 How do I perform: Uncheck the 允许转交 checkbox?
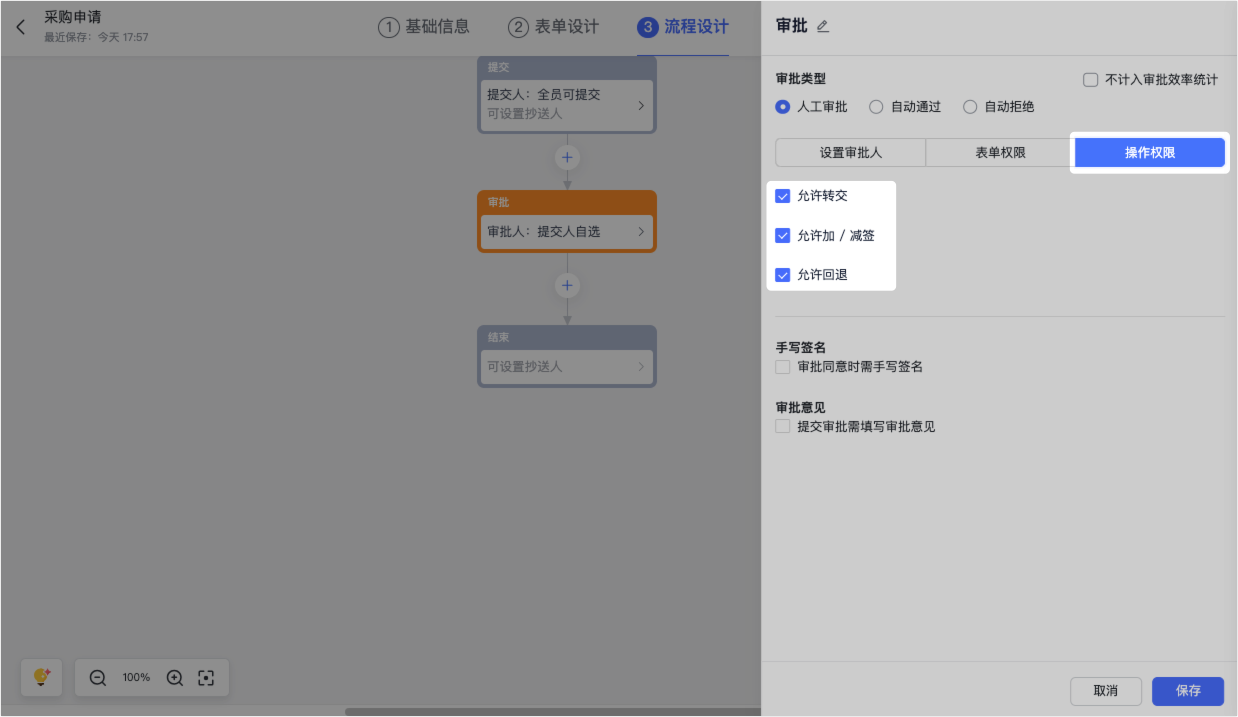[783, 196]
